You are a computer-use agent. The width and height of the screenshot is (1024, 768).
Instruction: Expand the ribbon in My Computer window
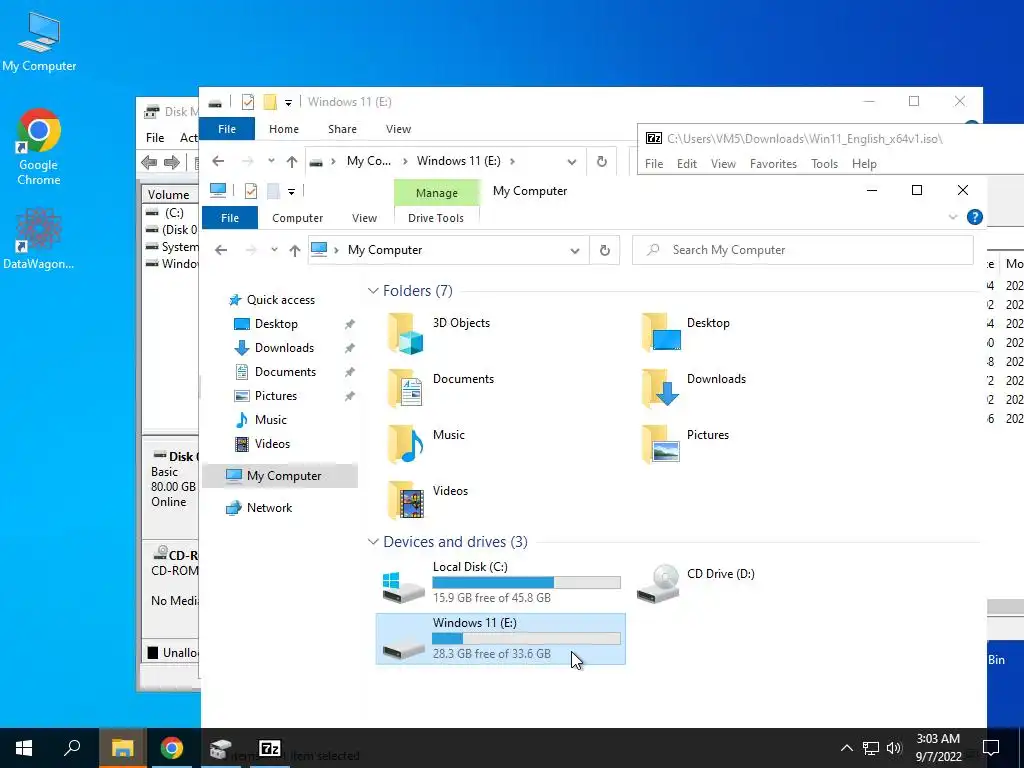coord(953,217)
